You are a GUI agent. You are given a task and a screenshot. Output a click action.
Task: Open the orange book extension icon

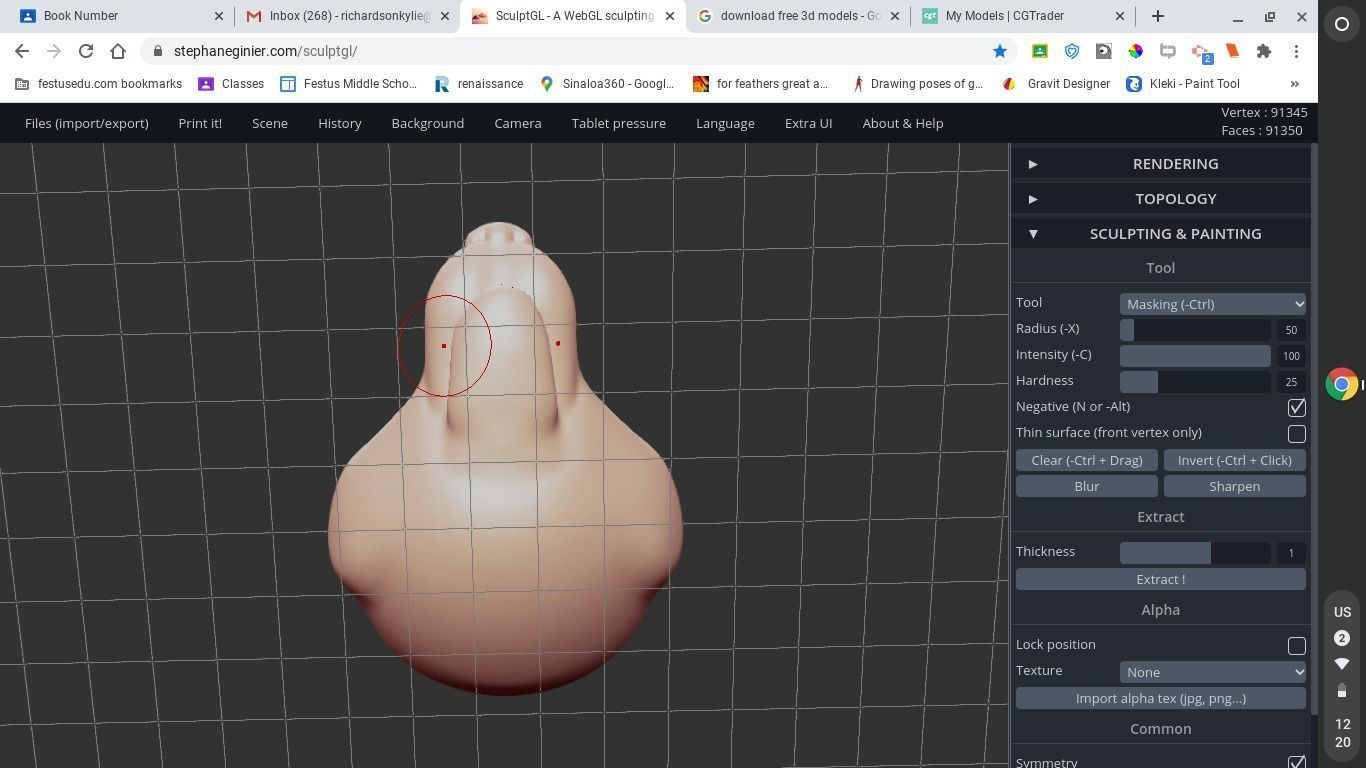pyautogui.click(x=1232, y=51)
